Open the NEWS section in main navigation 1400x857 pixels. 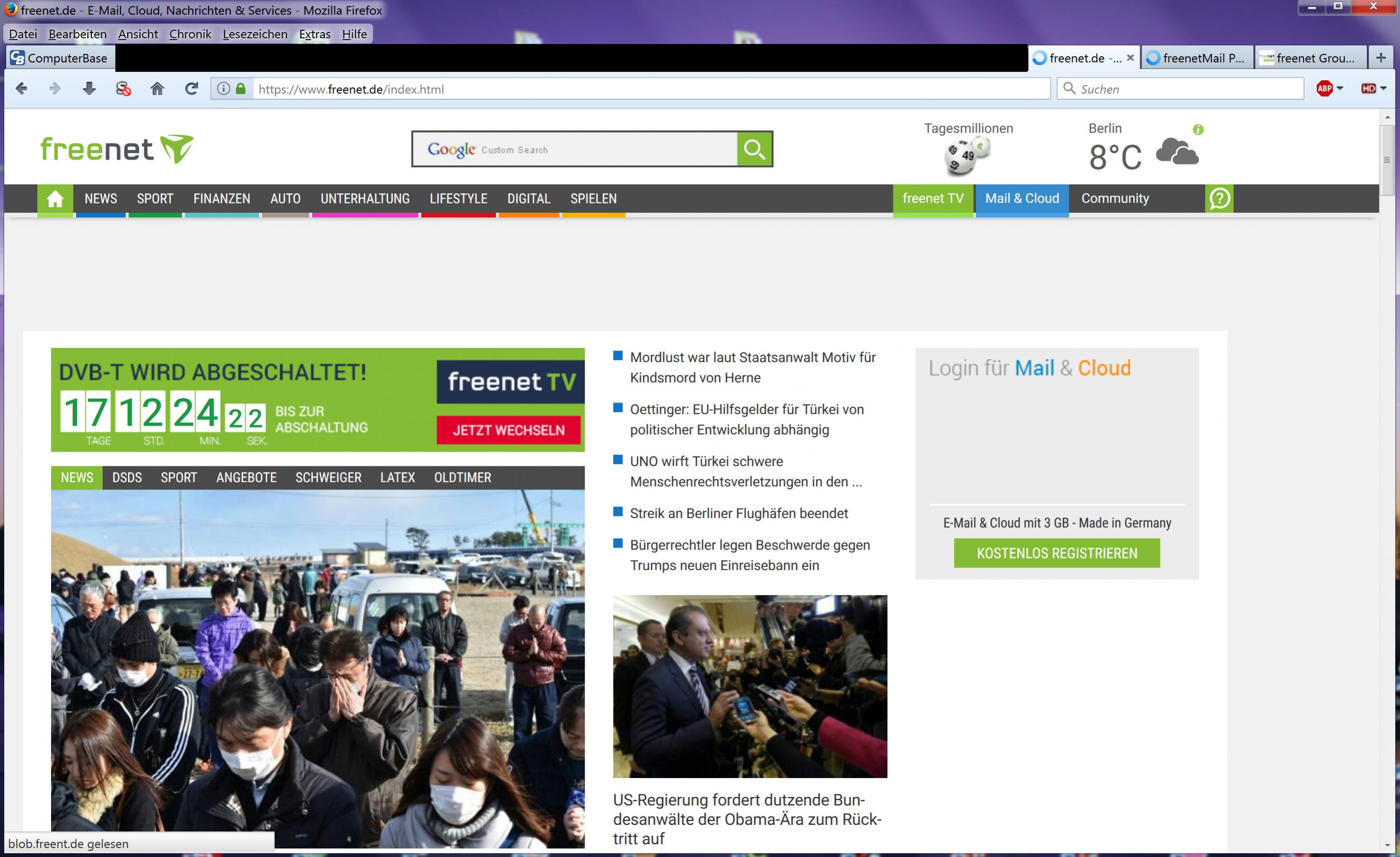click(x=101, y=199)
